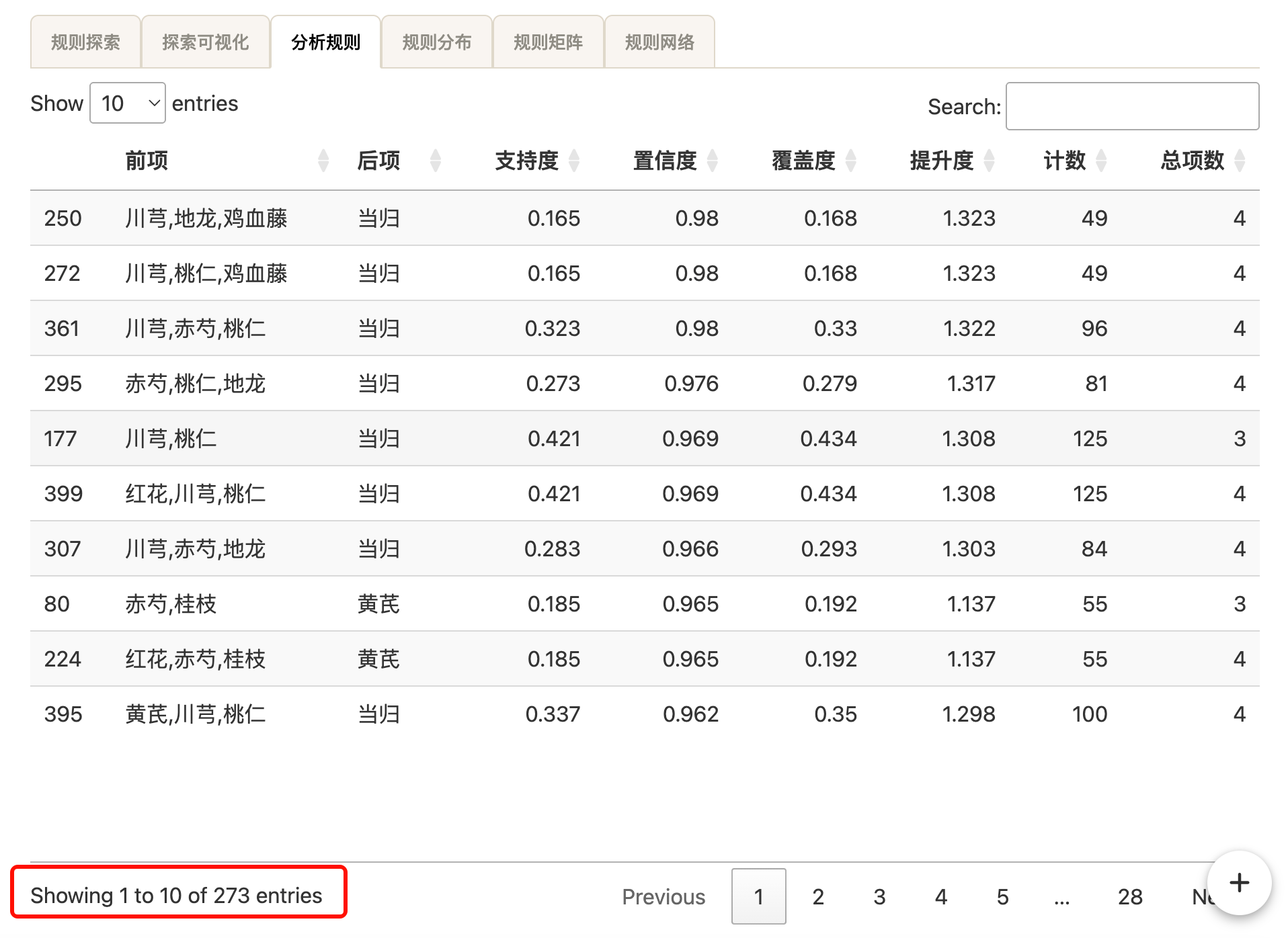The width and height of the screenshot is (1288, 938).
Task: Sort by 提升度 column arrows
Action: click(990, 161)
